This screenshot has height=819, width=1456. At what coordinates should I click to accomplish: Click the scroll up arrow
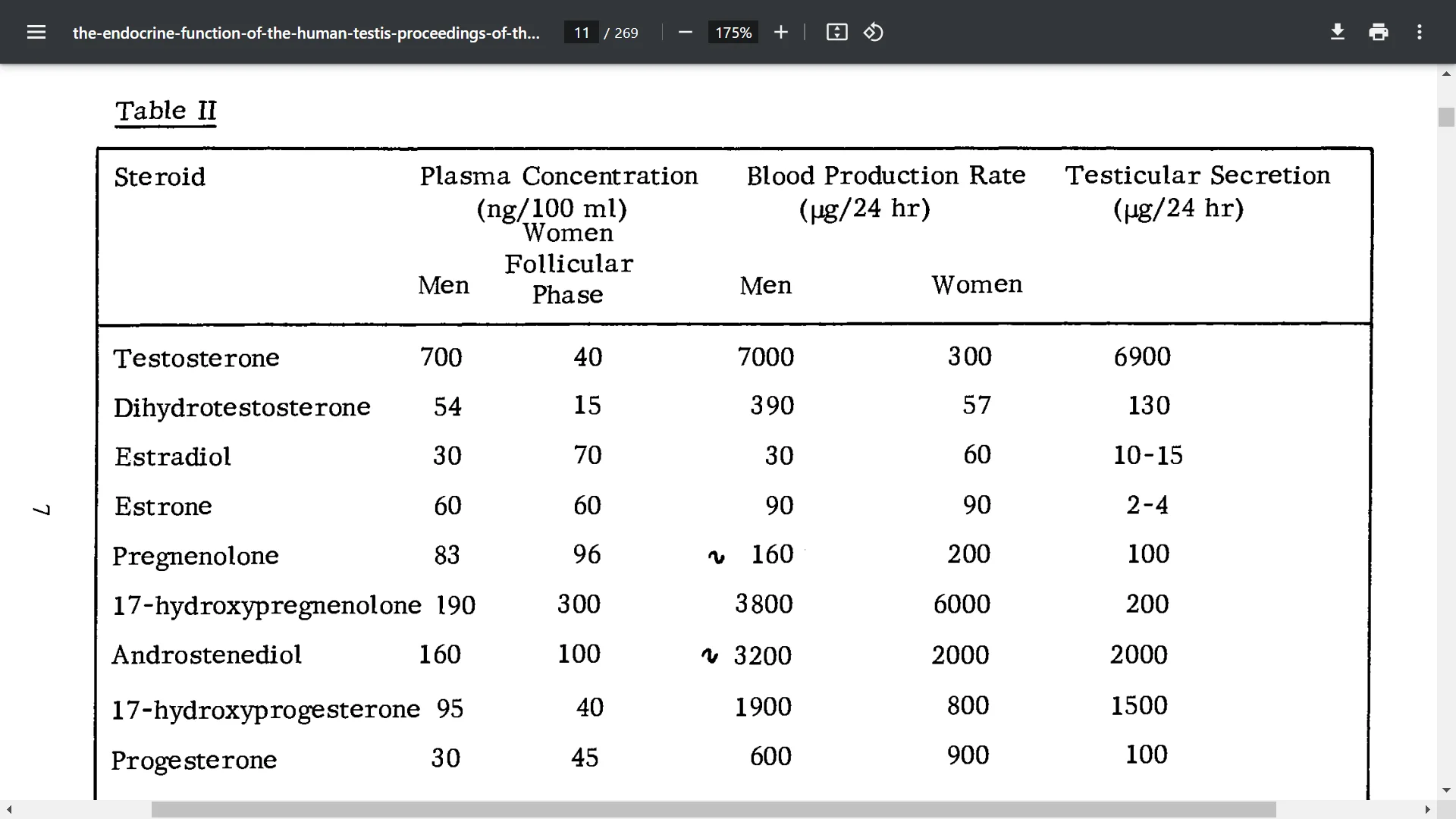click(x=1446, y=74)
